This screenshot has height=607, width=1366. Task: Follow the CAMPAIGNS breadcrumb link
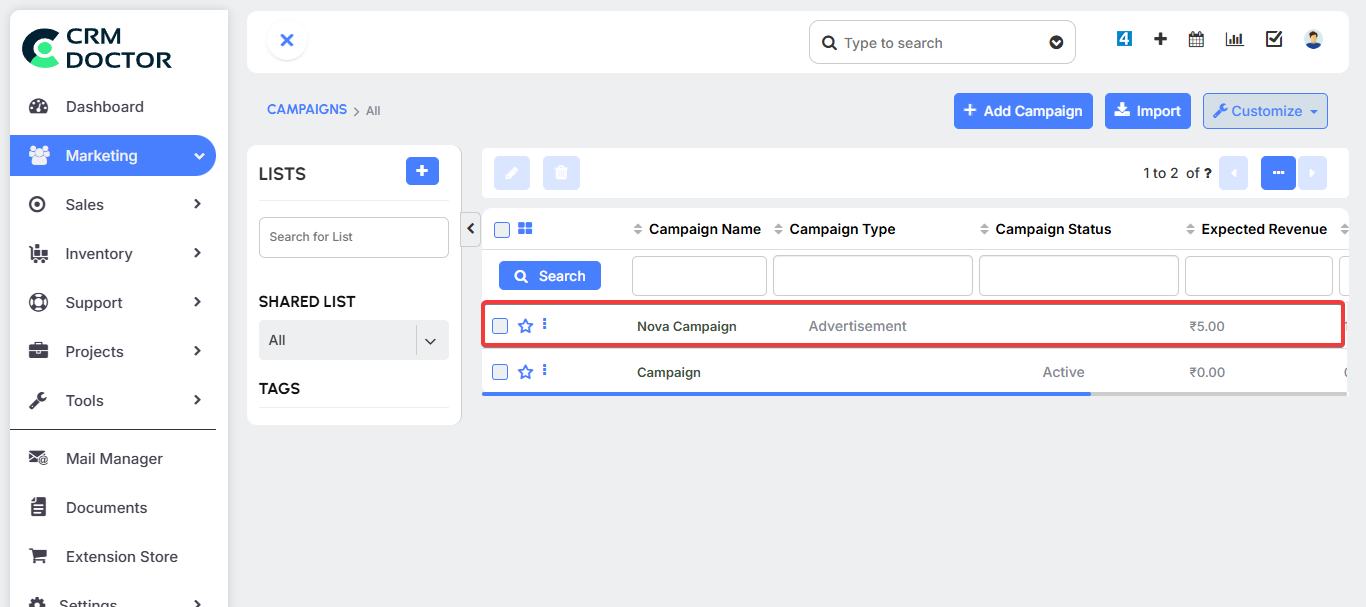pos(307,109)
